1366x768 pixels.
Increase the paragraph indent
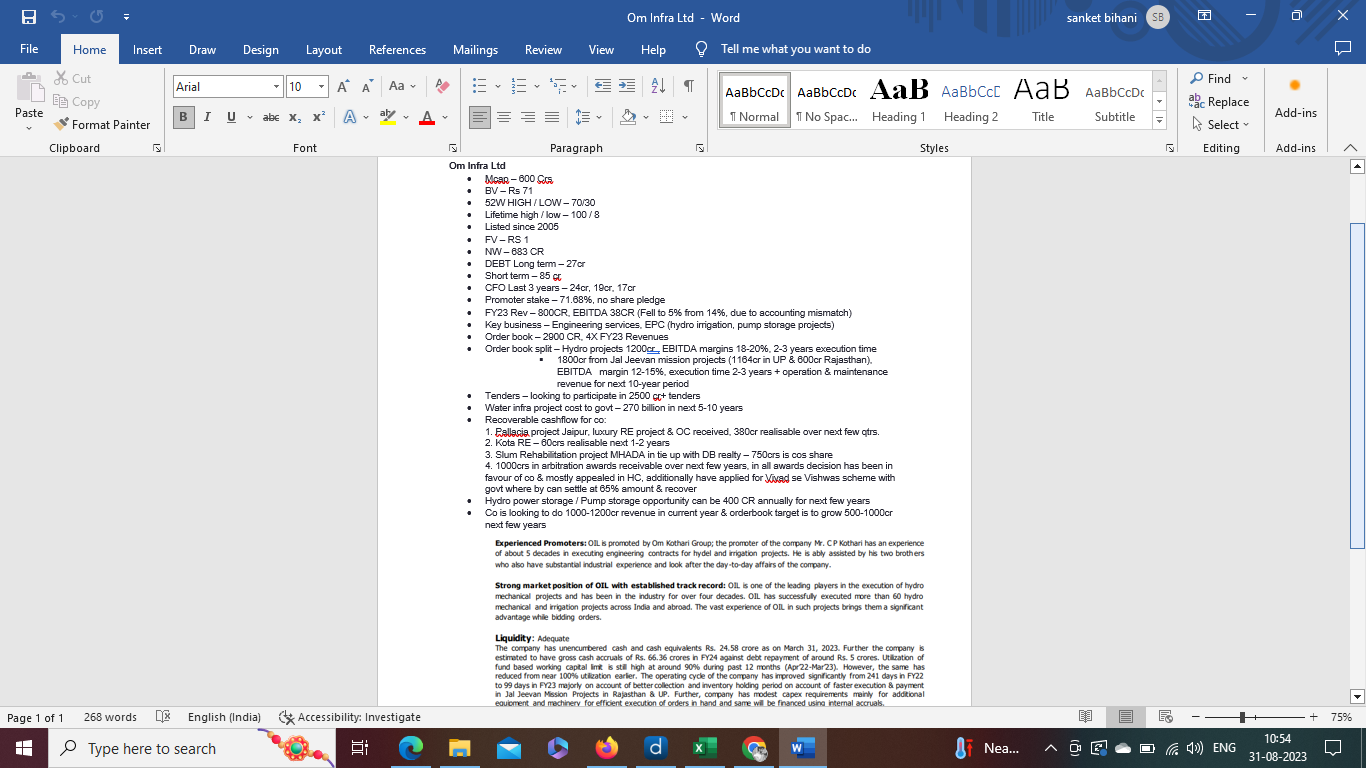627,87
